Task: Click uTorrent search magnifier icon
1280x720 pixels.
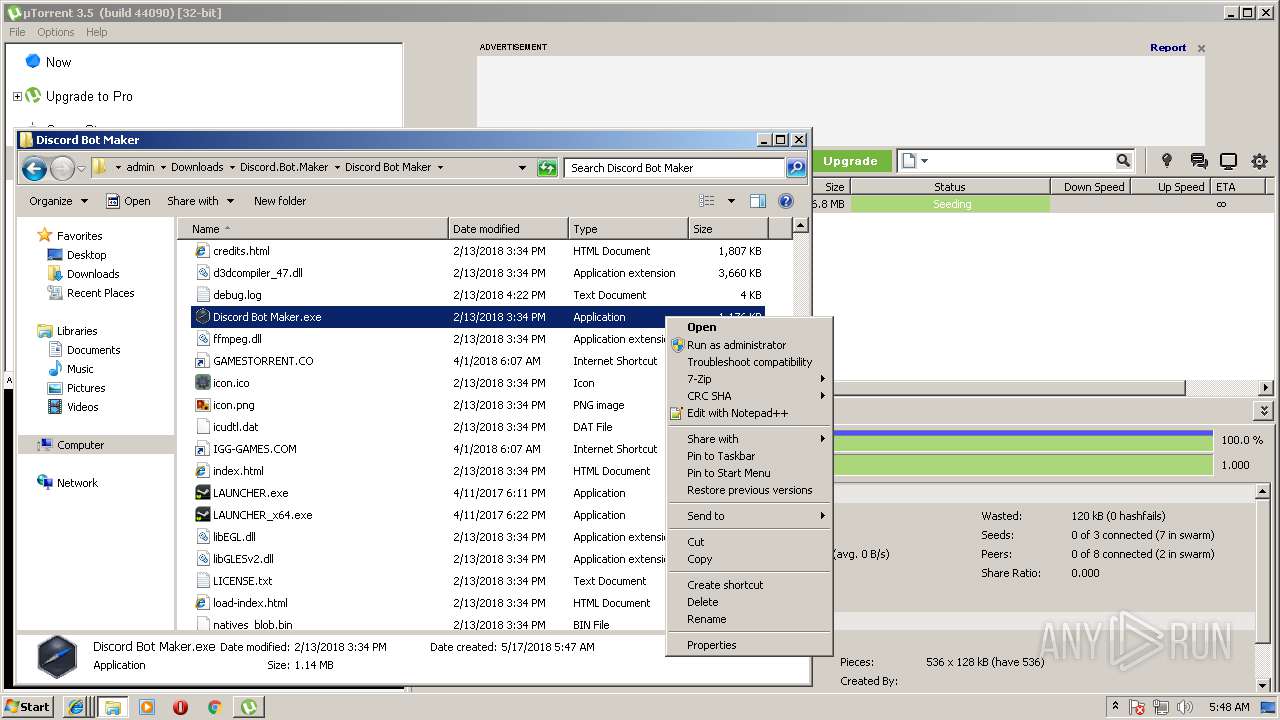Action: (x=1123, y=161)
